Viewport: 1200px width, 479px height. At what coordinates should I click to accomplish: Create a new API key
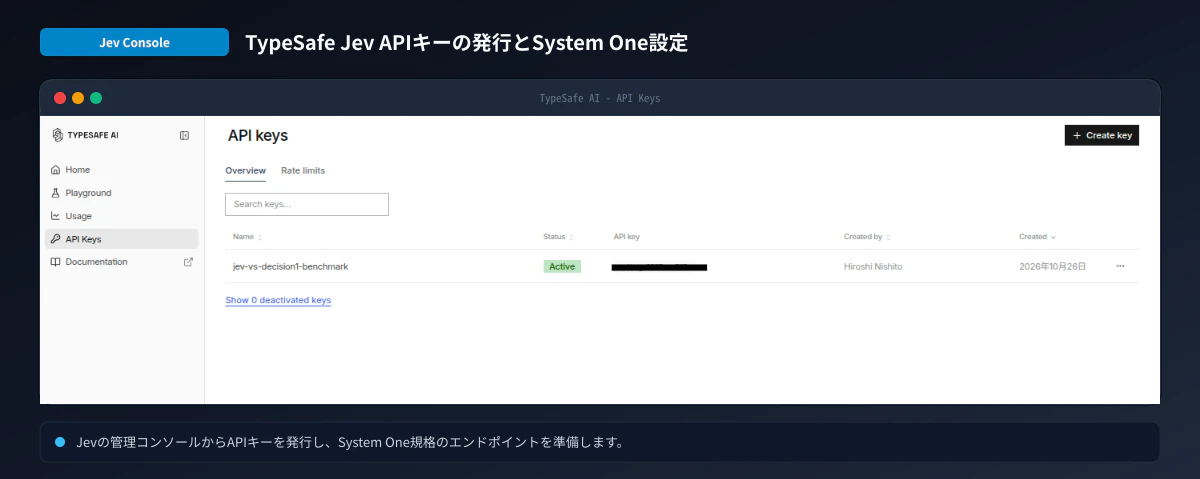click(x=1102, y=135)
